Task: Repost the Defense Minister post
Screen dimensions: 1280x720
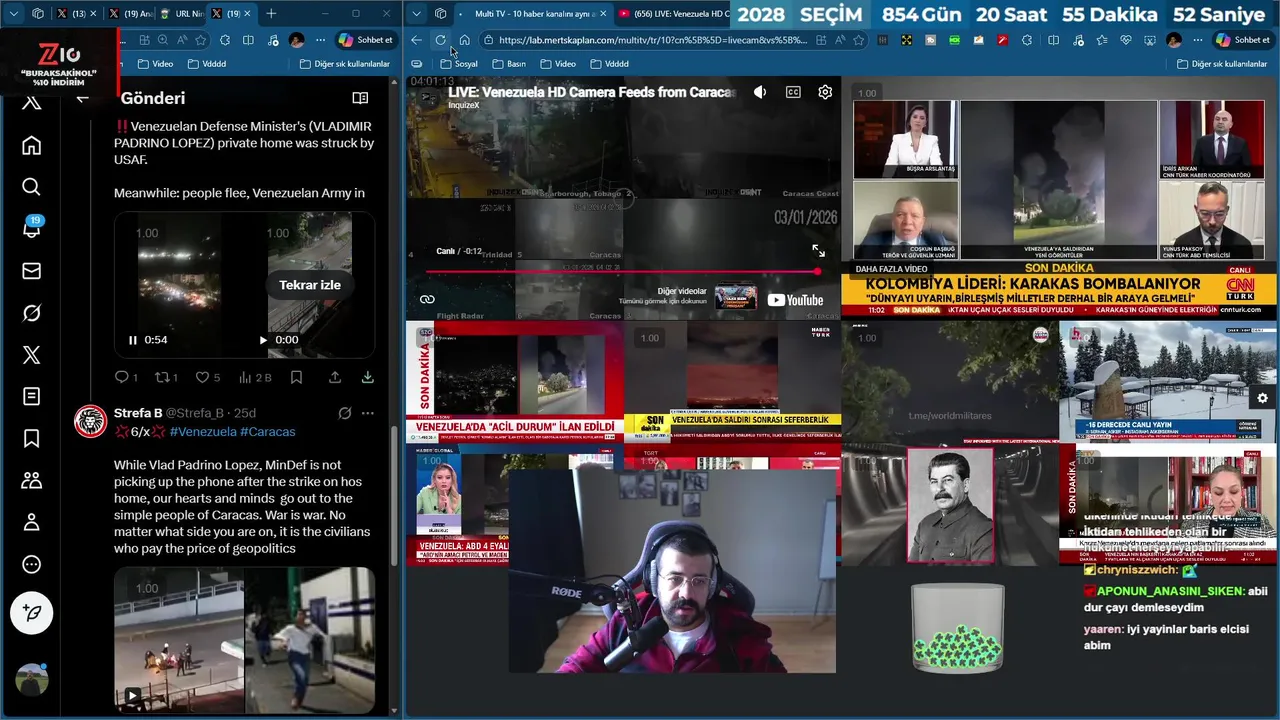Action: [165, 377]
